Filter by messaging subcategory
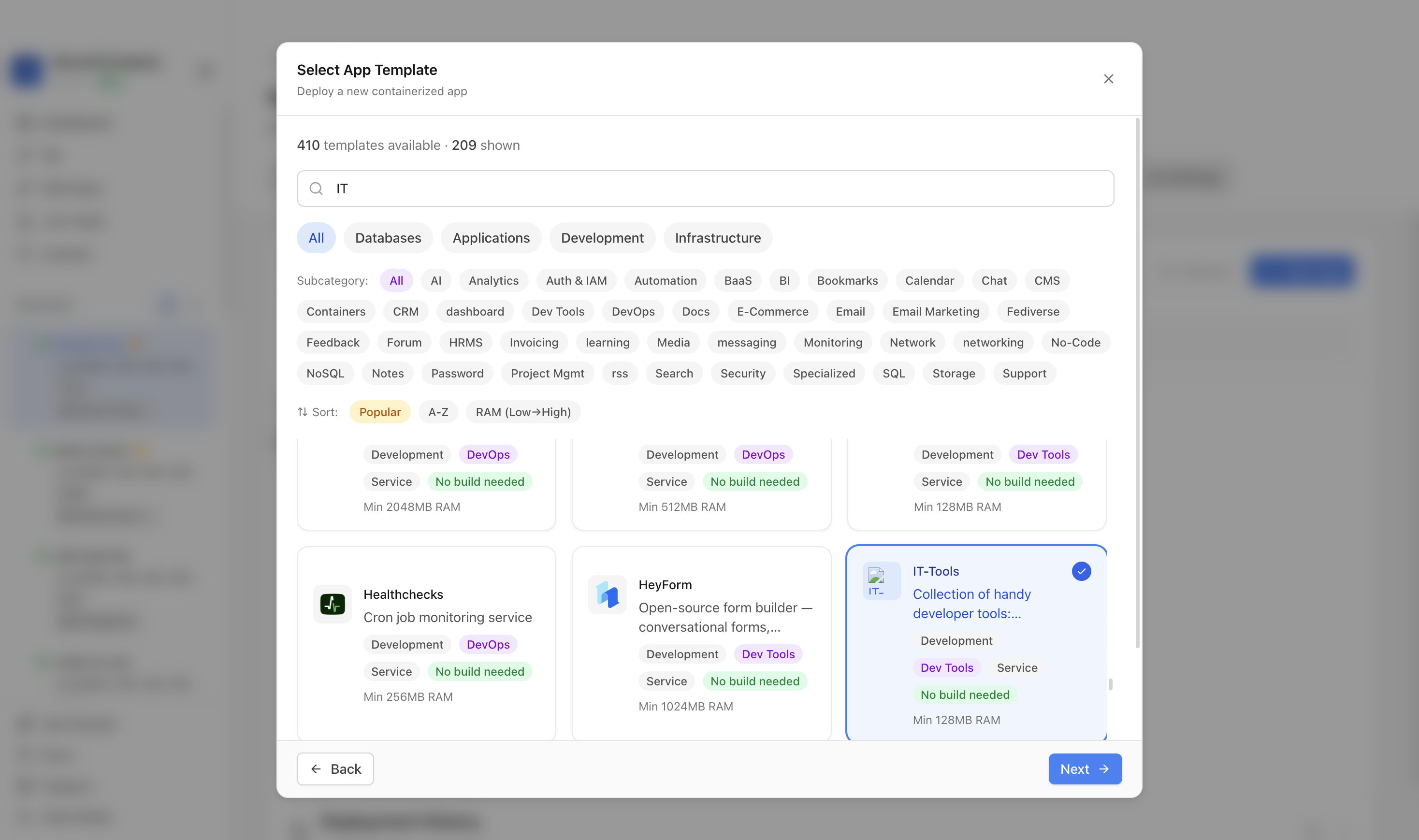The image size is (1419, 840). [747, 343]
